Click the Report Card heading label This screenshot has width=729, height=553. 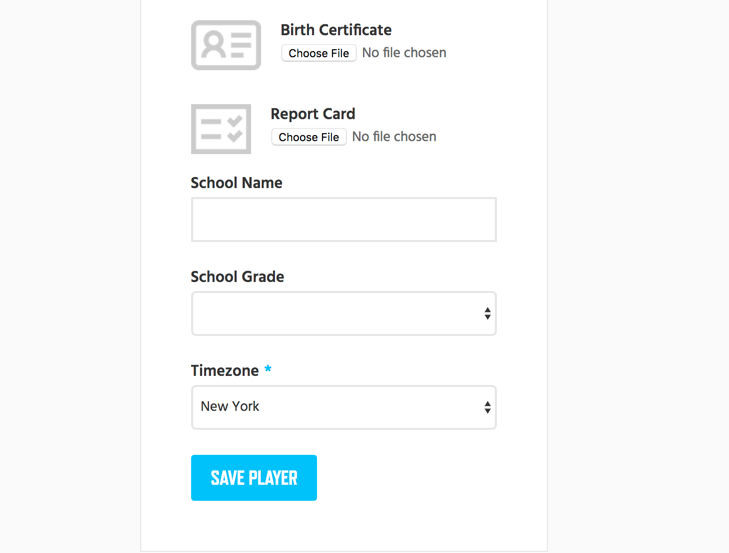click(x=313, y=114)
